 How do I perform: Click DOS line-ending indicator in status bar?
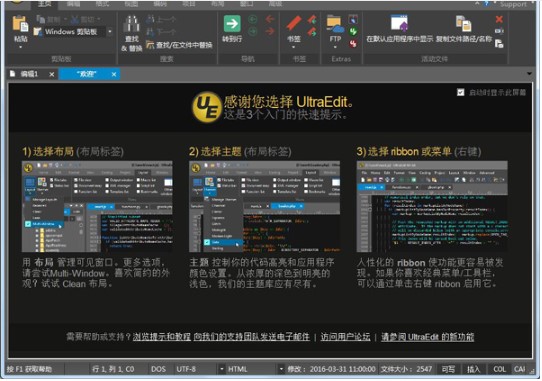(158, 369)
